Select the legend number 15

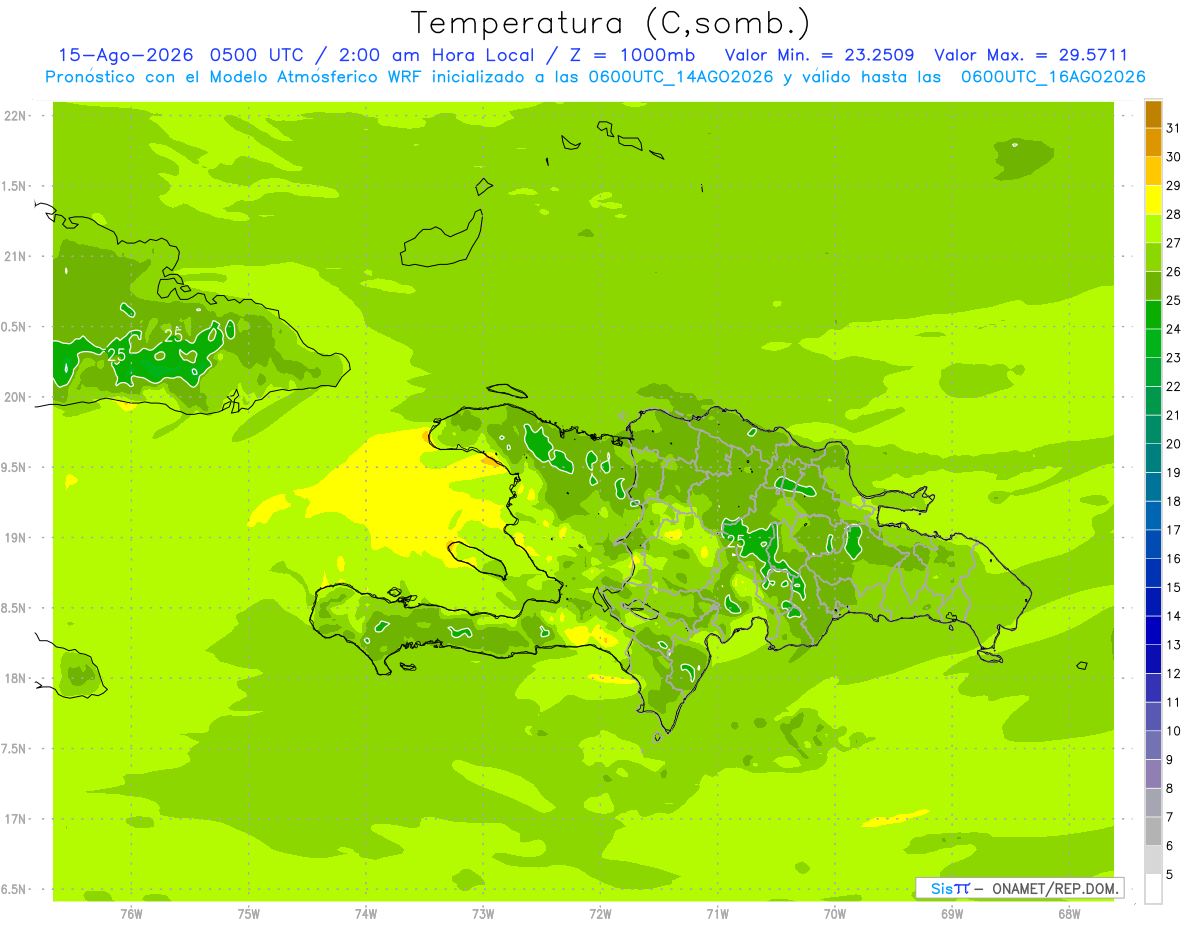(1174, 588)
